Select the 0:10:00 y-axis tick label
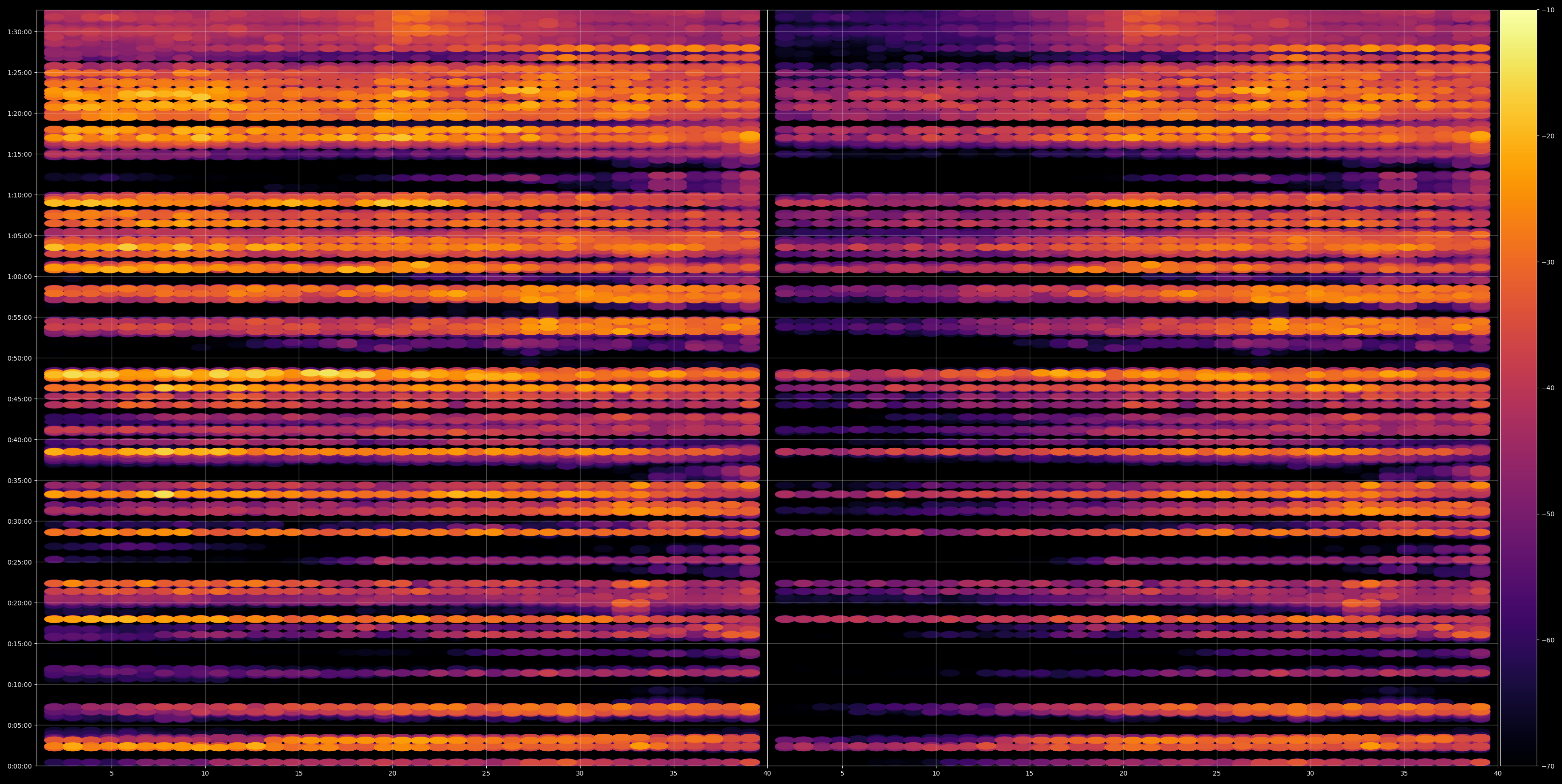 click(19, 685)
